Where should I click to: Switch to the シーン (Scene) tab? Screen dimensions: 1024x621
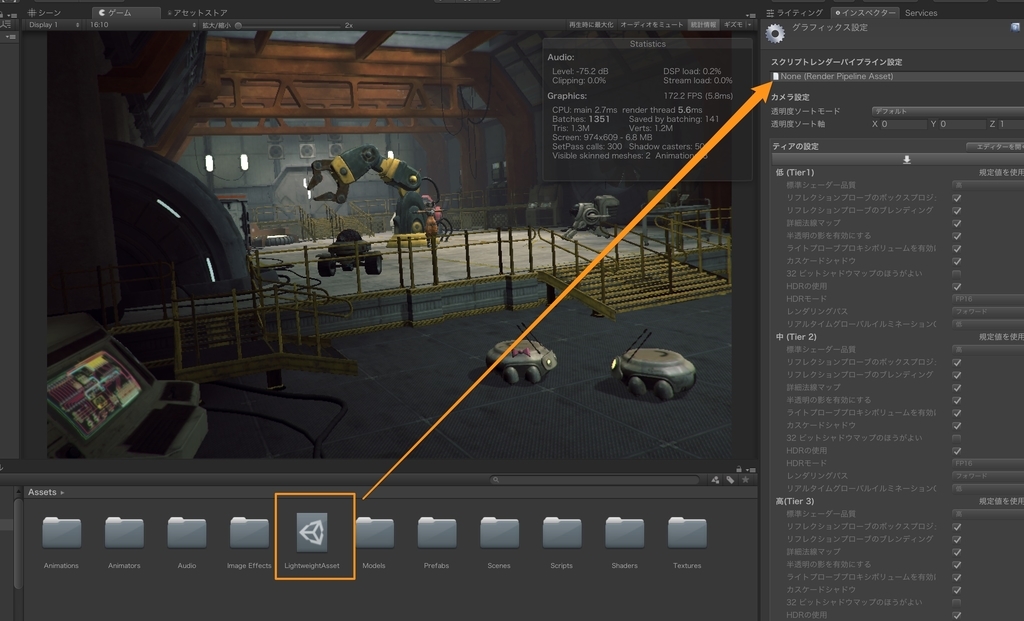[x=44, y=12]
